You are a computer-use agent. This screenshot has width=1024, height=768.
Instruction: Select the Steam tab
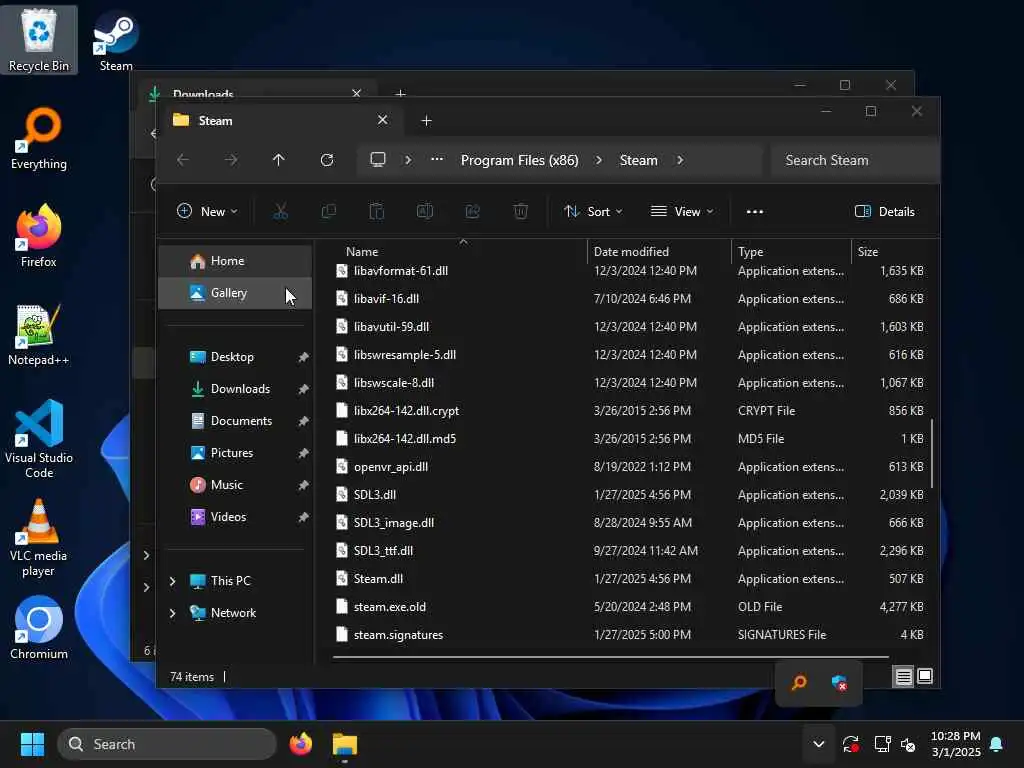281,121
